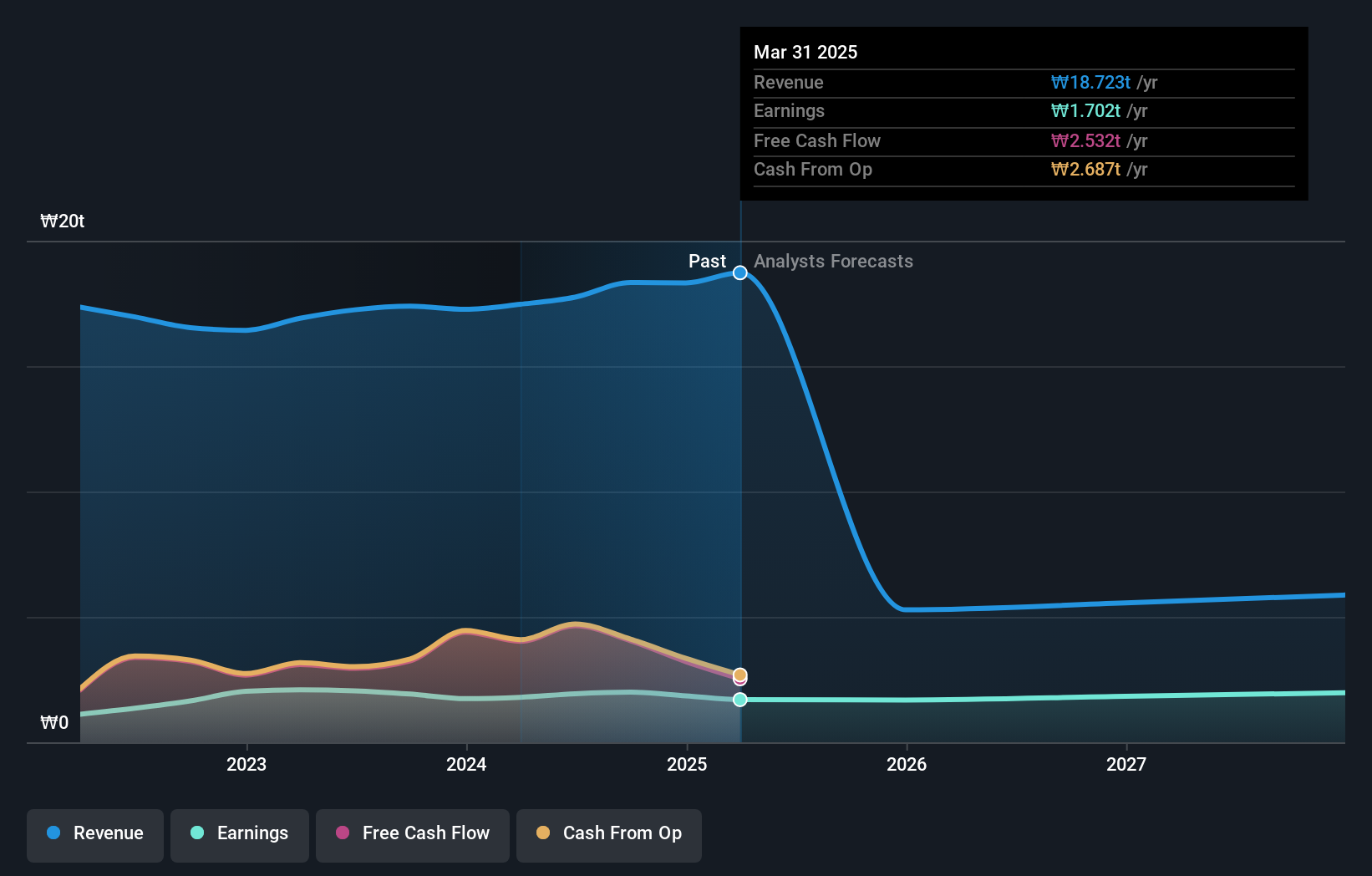
Task: Toggle the Cash From Op legend button
Action: (609, 835)
